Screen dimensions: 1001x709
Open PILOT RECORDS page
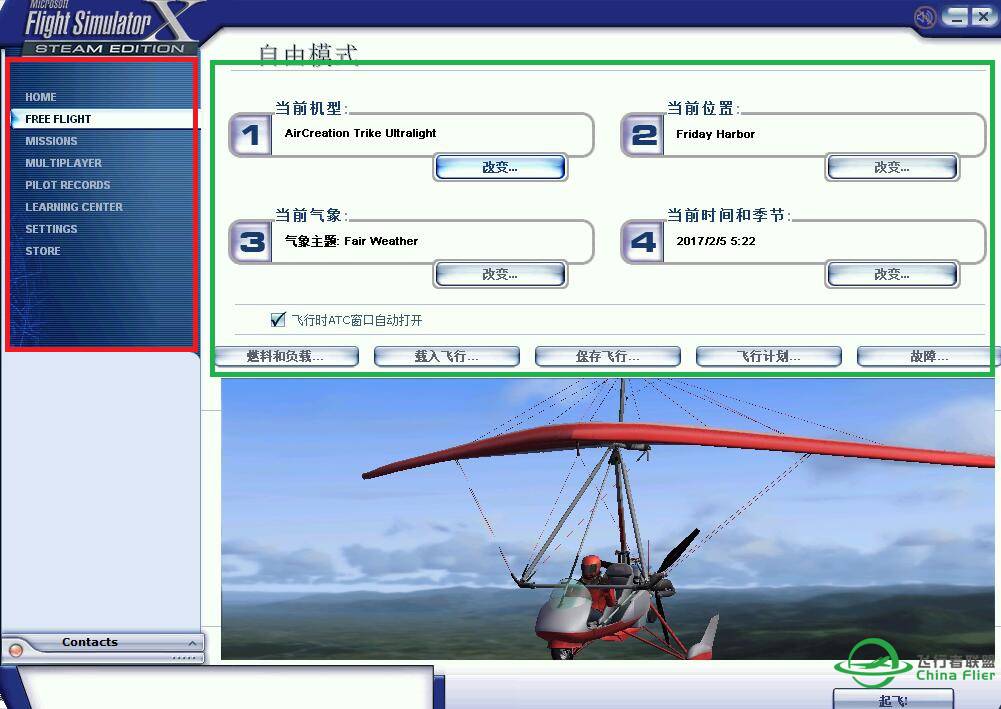point(68,185)
